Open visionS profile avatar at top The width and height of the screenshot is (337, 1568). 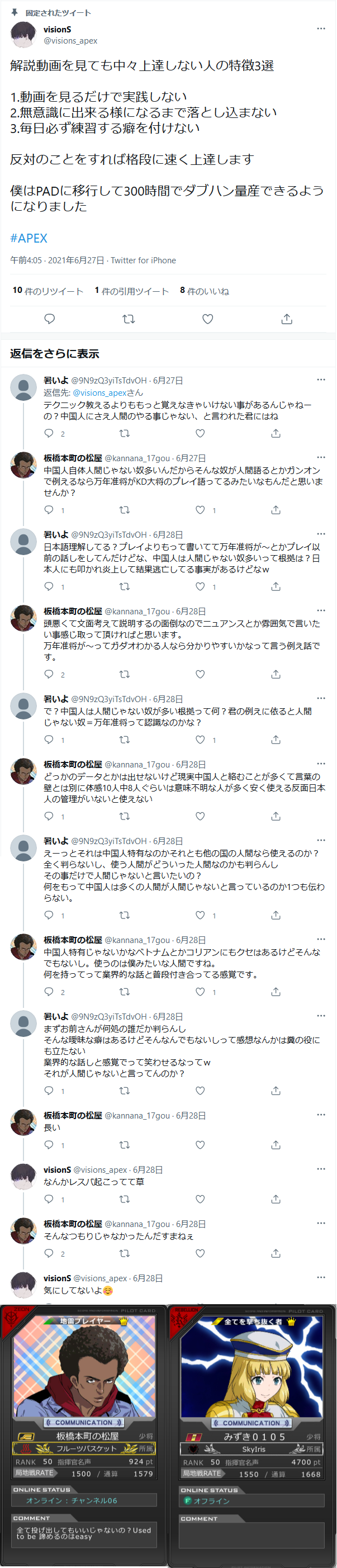[23, 35]
